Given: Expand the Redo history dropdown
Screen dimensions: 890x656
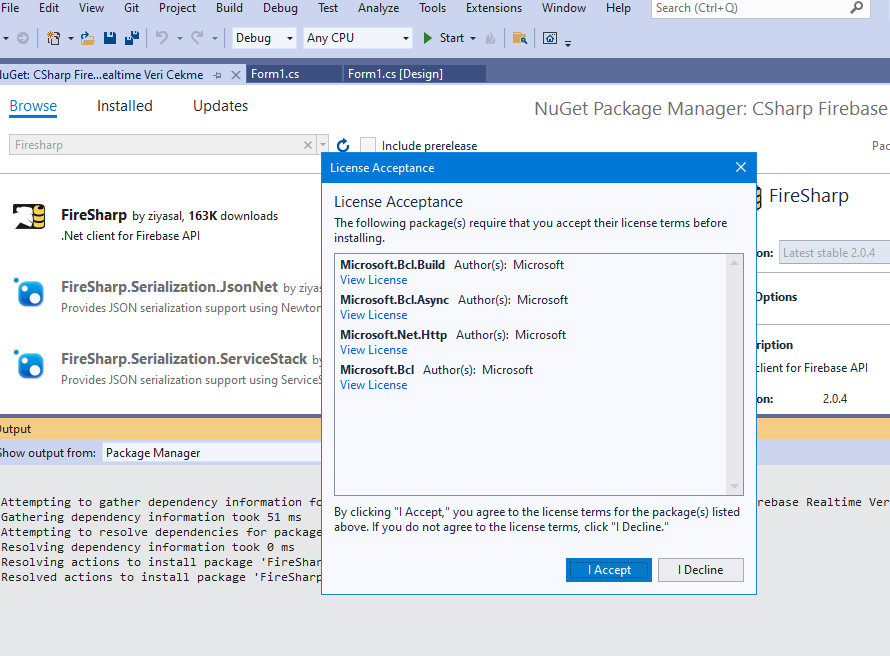Looking at the screenshot, I should coord(215,38).
